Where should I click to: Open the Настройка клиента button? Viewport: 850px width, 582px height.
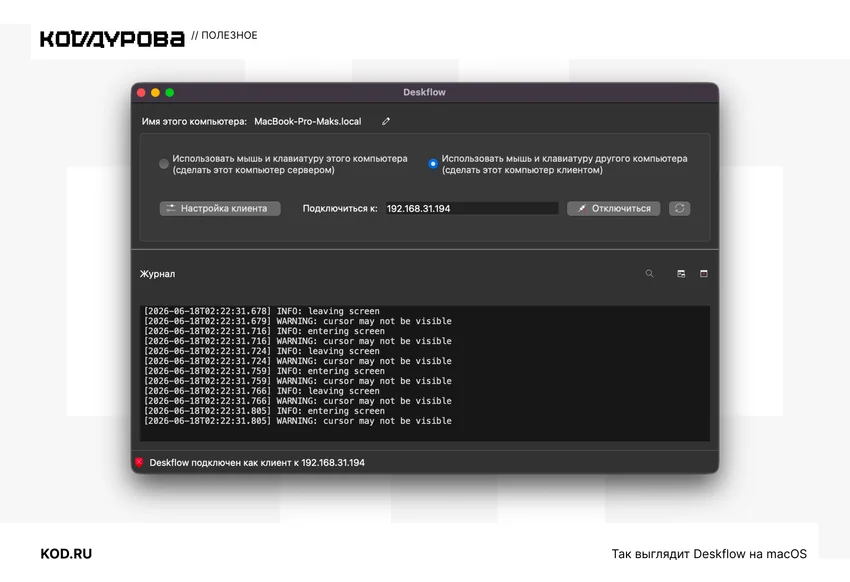[x=220, y=209]
